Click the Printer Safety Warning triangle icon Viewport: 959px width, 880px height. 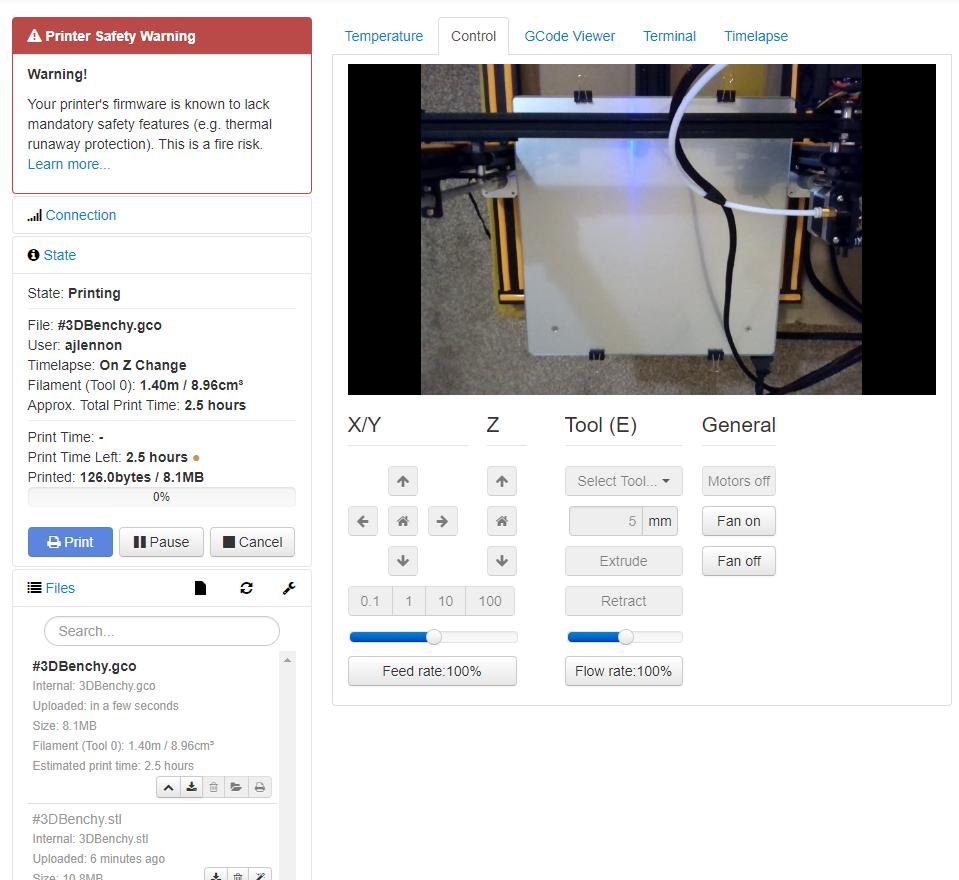(x=35, y=36)
